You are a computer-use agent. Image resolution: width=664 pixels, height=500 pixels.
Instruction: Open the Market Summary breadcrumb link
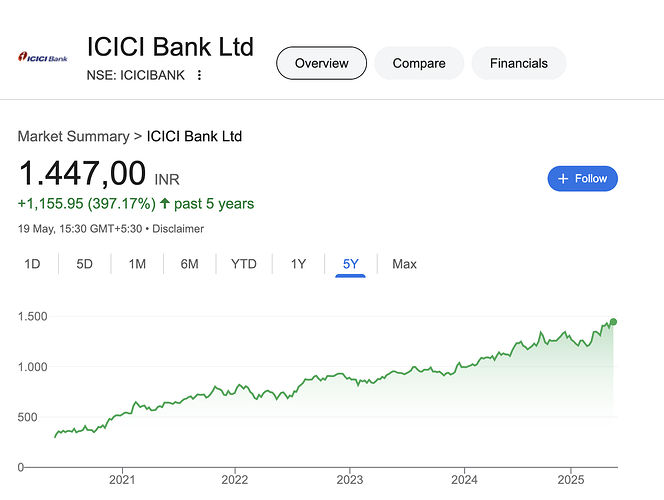73,136
